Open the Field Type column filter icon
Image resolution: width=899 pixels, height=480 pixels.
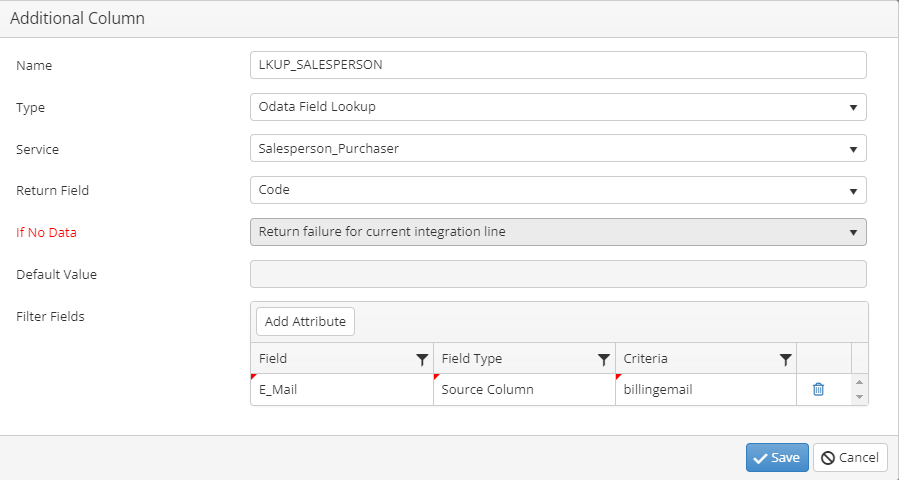(604, 360)
